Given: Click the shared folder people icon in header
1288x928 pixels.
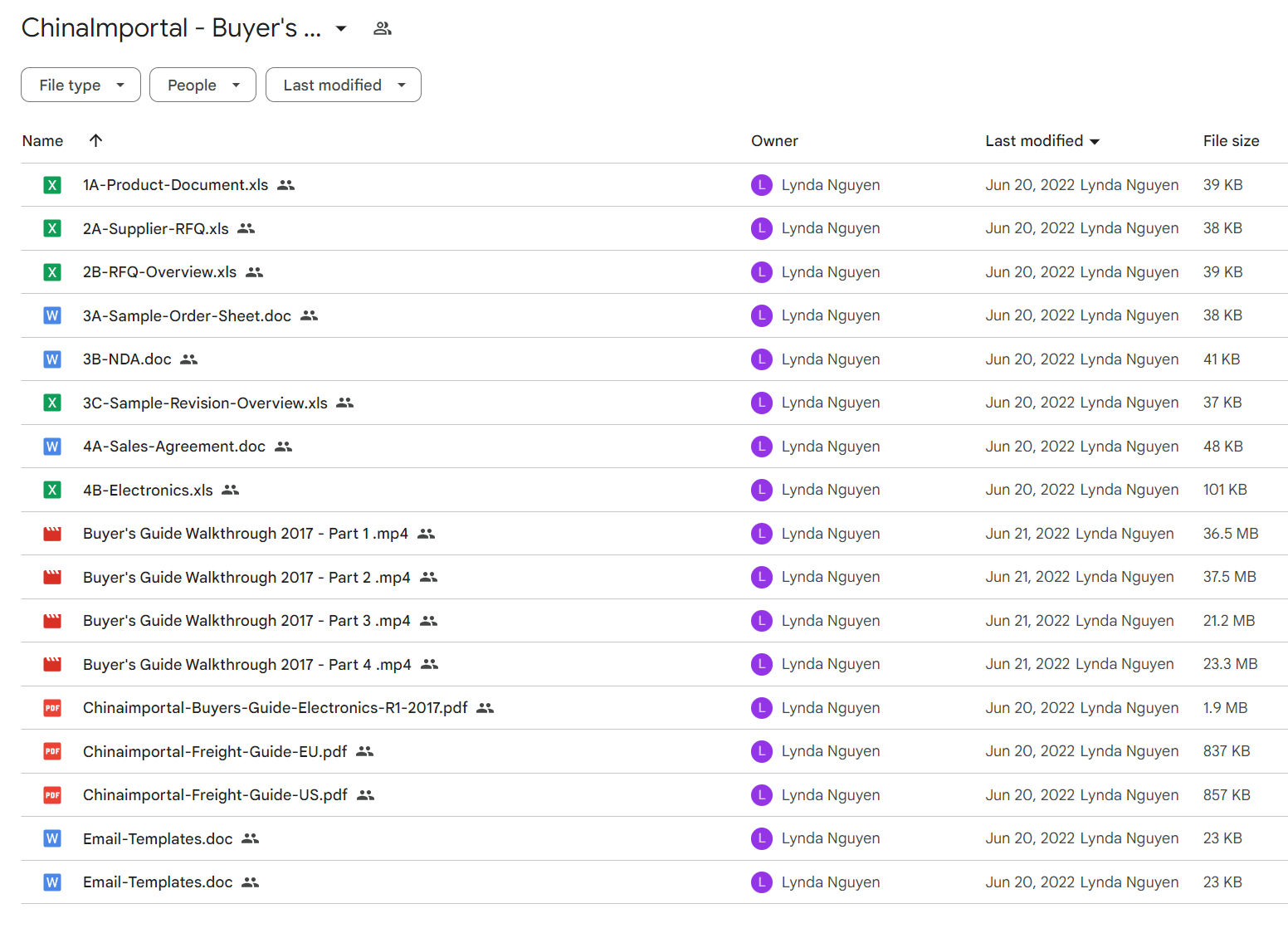Looking at the screenshot, I should 383,28.
